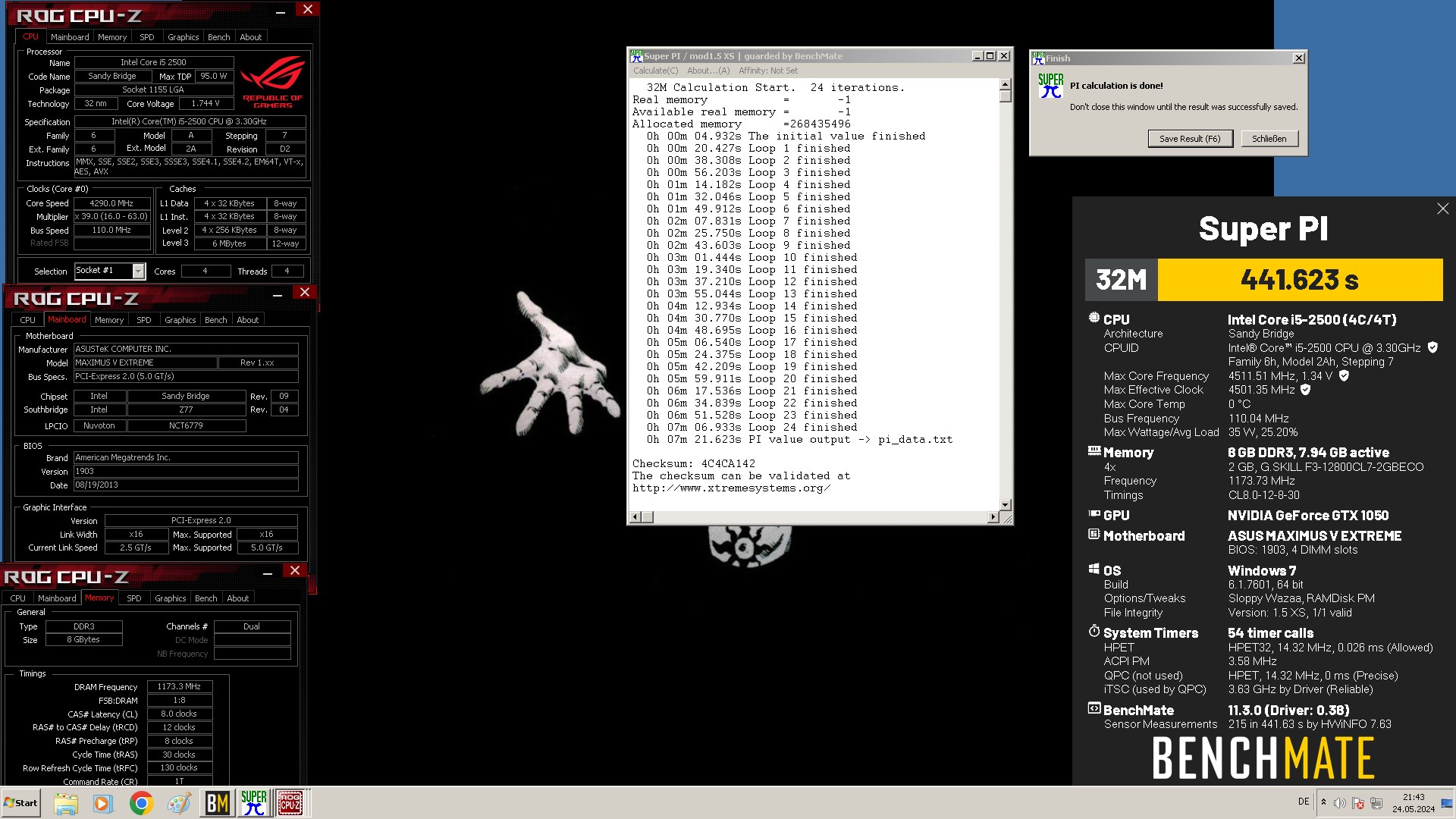Switch to Memory tab in top CPU-Z window
The height and width of the screenshot is (819, 1456).
(112, 37)
